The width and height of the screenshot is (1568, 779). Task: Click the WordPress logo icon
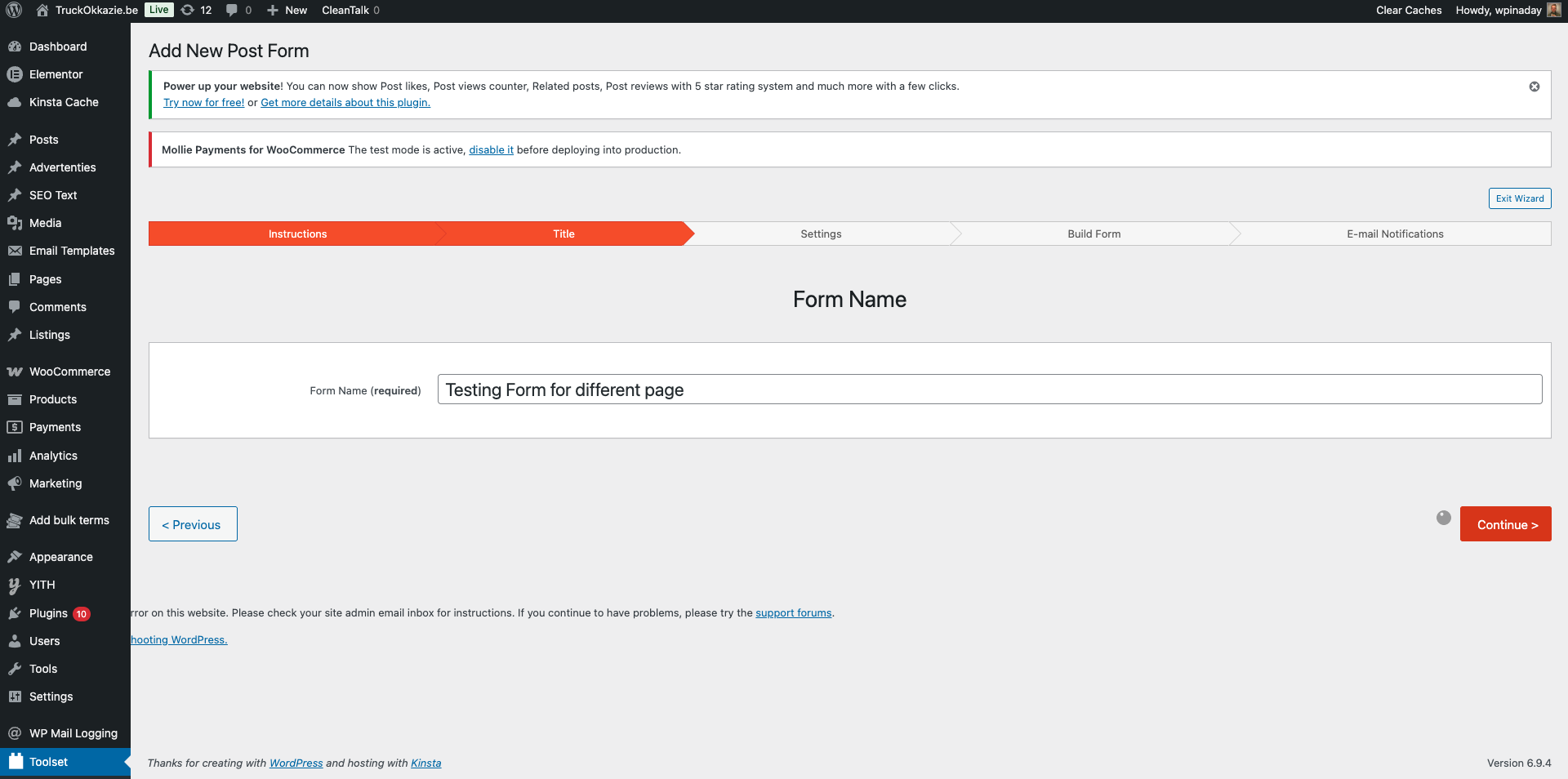click(x=14, y=10)
